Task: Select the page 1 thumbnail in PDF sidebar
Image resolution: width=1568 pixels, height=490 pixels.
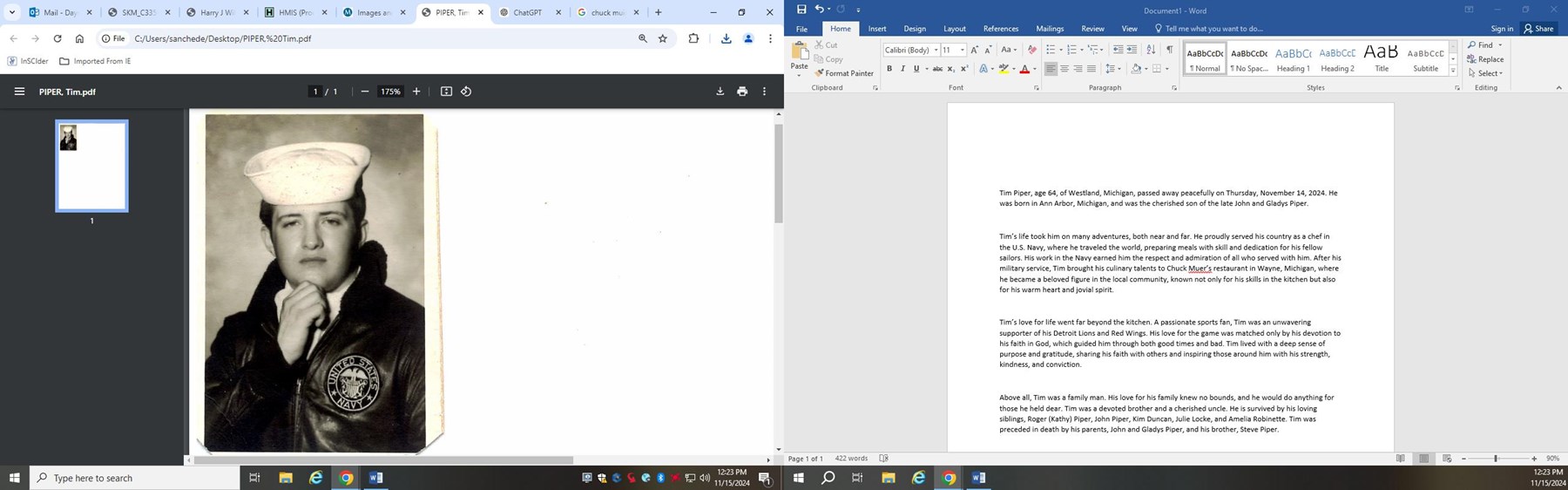Action: [91, 166]
